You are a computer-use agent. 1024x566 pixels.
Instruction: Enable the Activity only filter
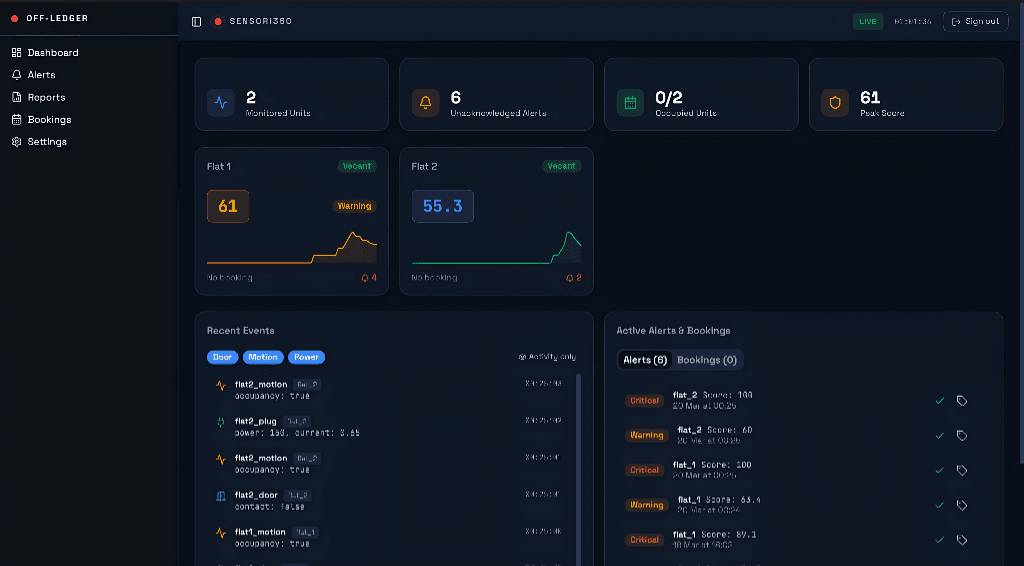[x=547, y=356]
